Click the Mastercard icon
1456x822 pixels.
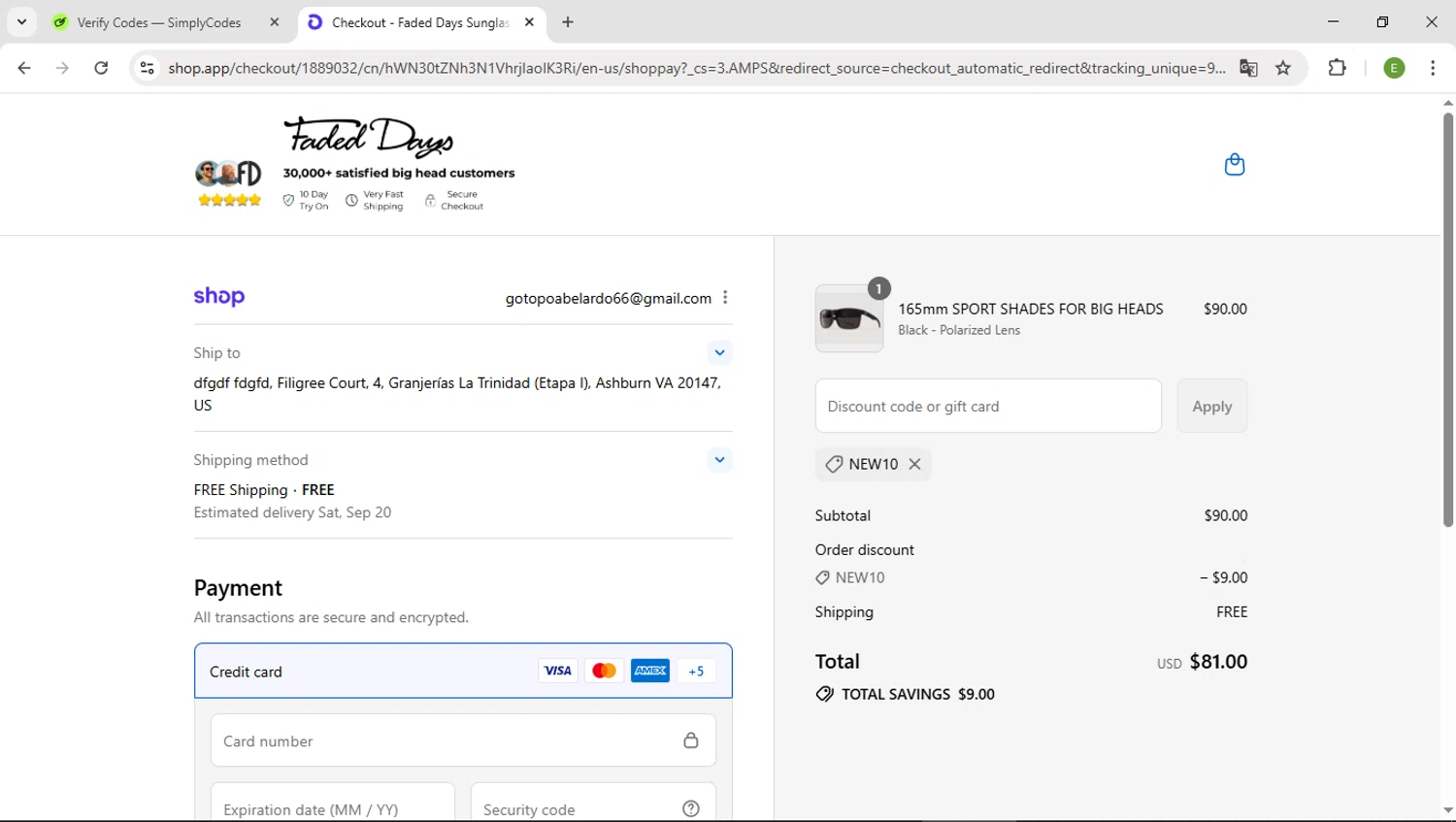pyautogui.click(x=604, y=671)
